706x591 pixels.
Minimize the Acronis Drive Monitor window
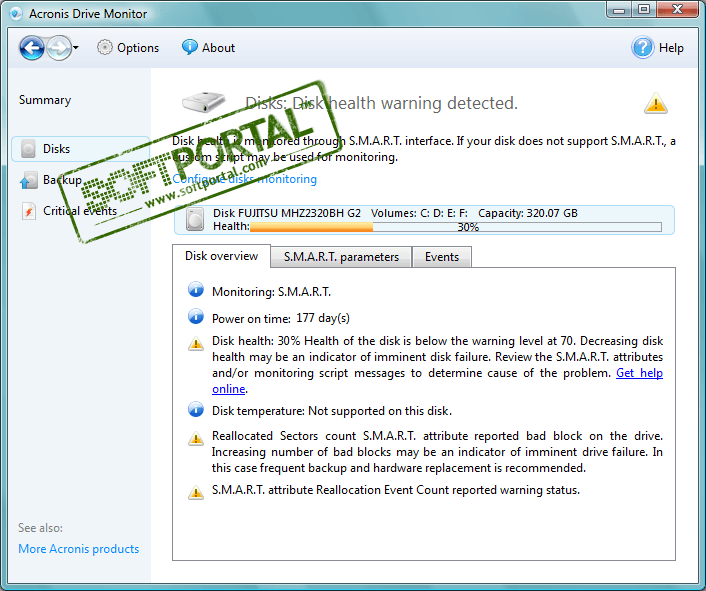[x=619, y=9]
